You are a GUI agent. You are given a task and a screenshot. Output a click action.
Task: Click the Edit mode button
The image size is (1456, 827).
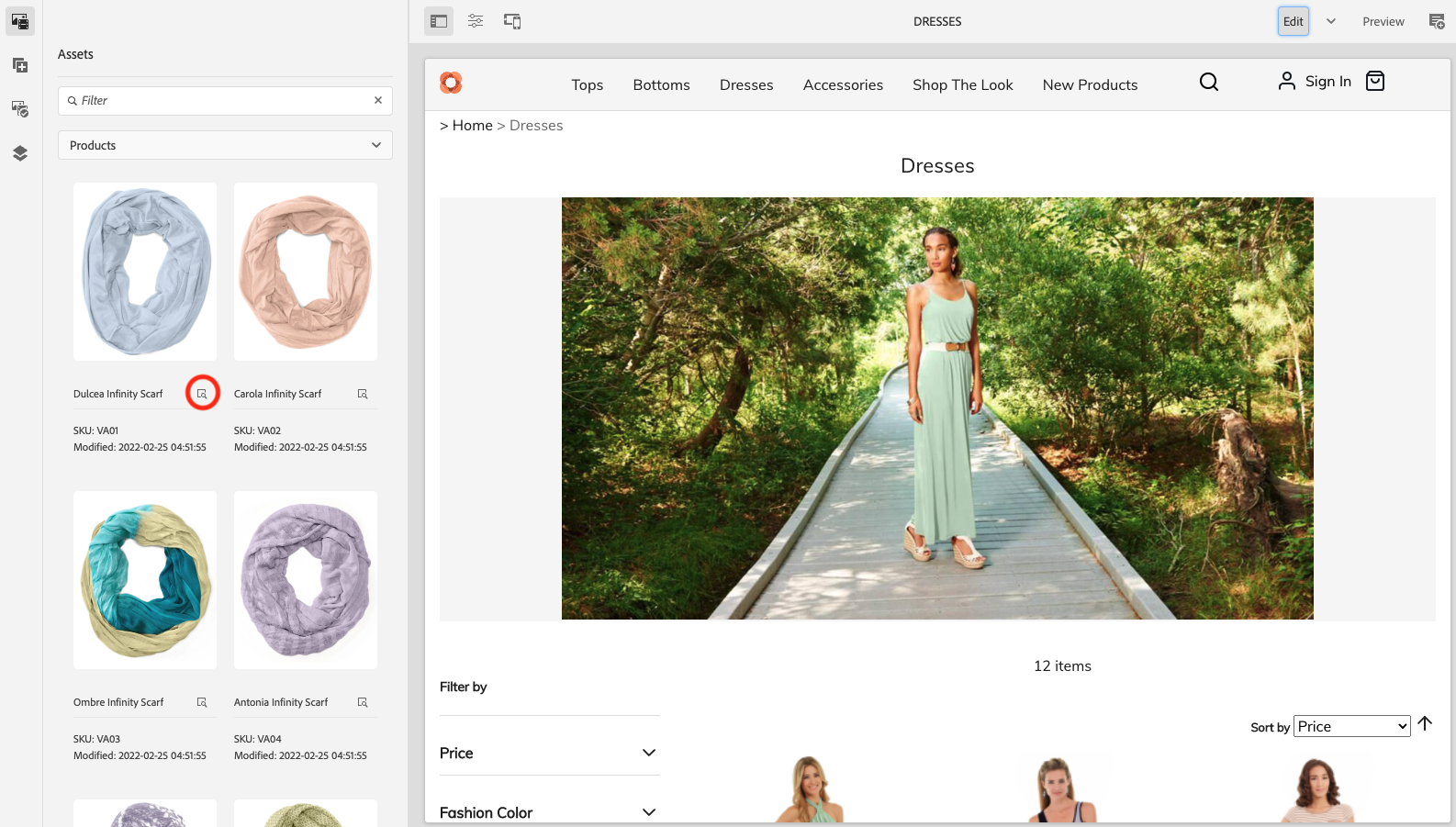tap(1294, 21)
